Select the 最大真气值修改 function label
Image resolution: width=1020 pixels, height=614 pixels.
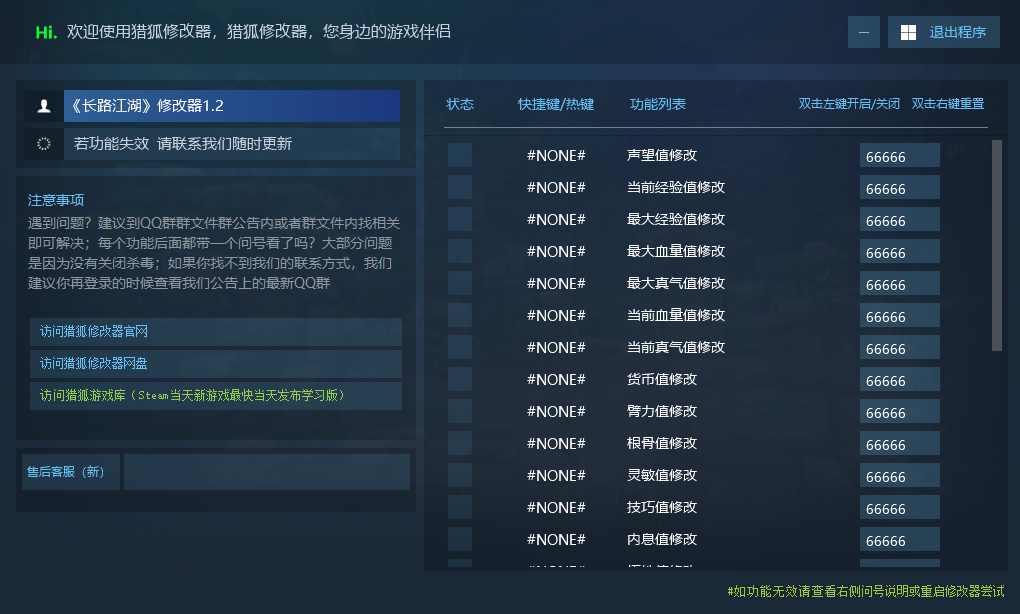coord(676,283)
